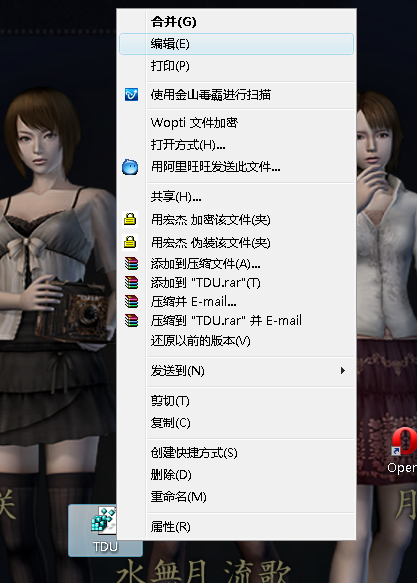Click the lock icon beside 加密该文件(夹)
Screen dimensions: 417x583
[130, 219]
